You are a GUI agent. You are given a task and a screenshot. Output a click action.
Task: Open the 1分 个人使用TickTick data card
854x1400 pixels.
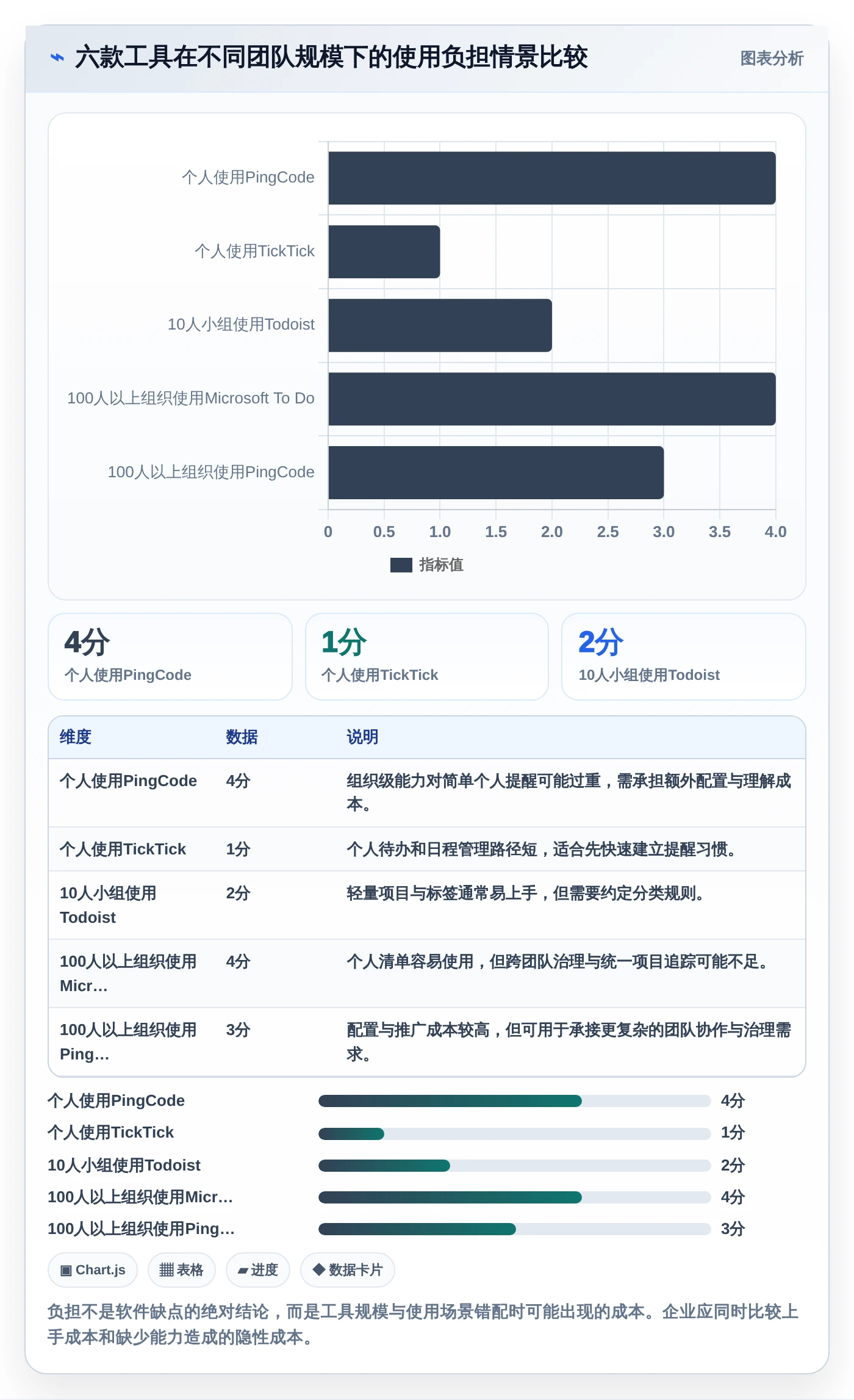tap(427, 657)
